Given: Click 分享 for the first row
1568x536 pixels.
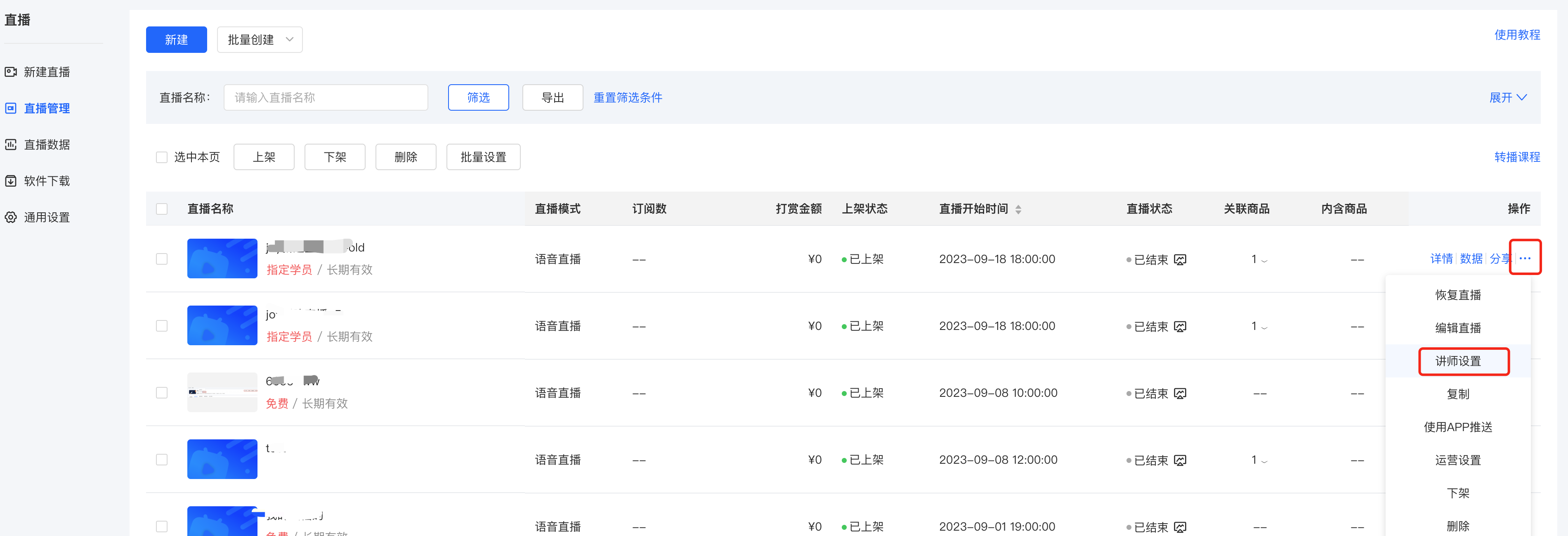Looking at the screenshot, I should (x=1500, y=259).
